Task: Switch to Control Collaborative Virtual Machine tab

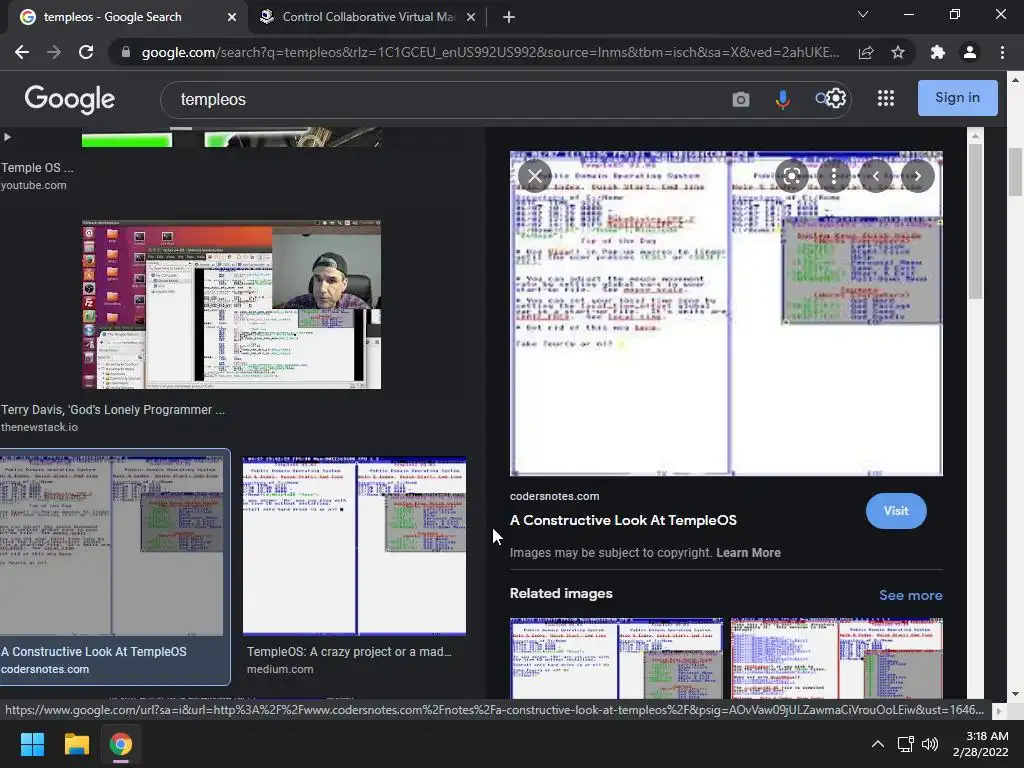Action: point(369,17)
